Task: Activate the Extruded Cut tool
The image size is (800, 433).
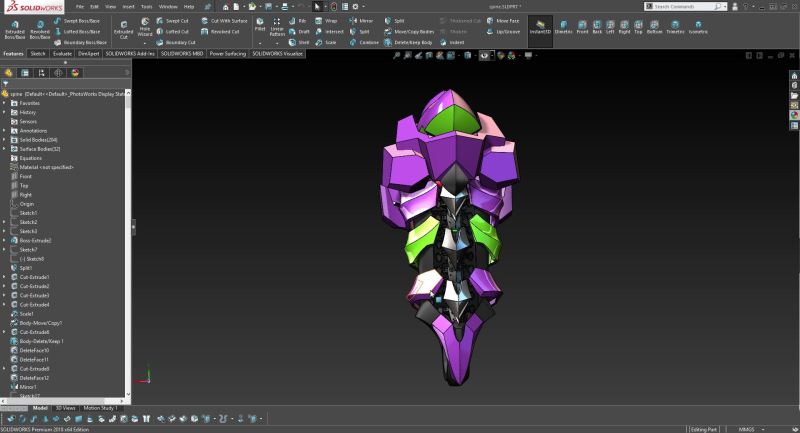Action: (x=123, y=30)
